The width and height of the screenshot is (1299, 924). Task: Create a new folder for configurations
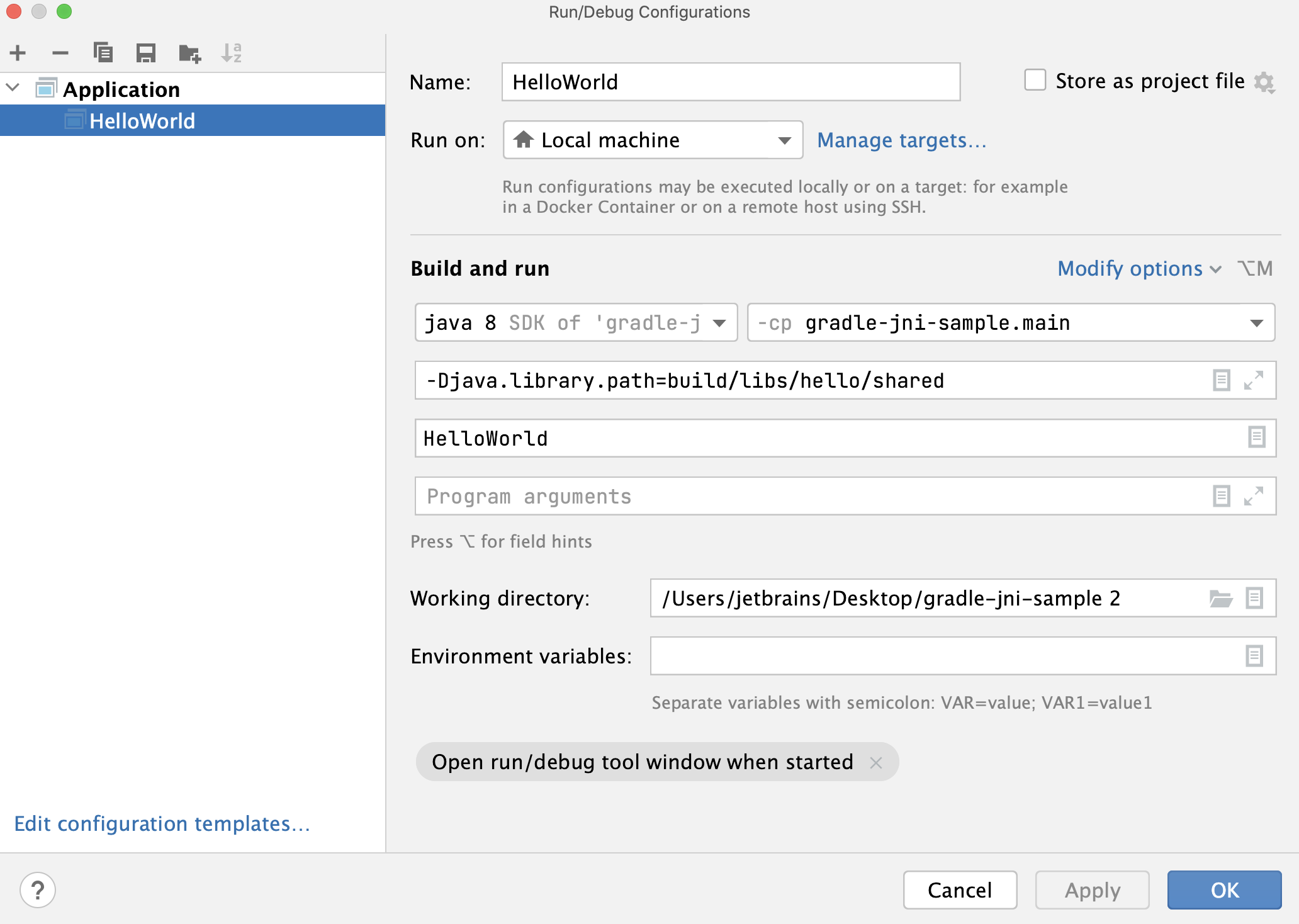[x=188, y=53]
